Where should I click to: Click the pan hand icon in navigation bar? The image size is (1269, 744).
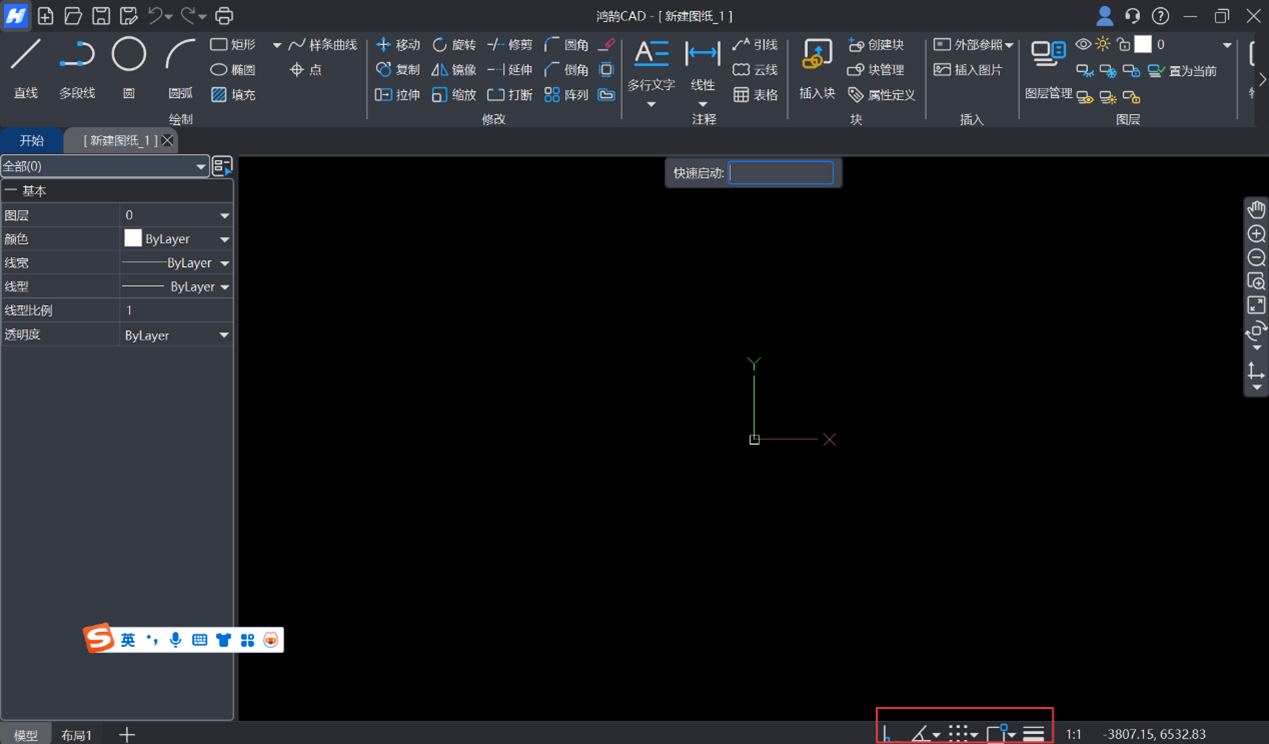[1256, 209]
